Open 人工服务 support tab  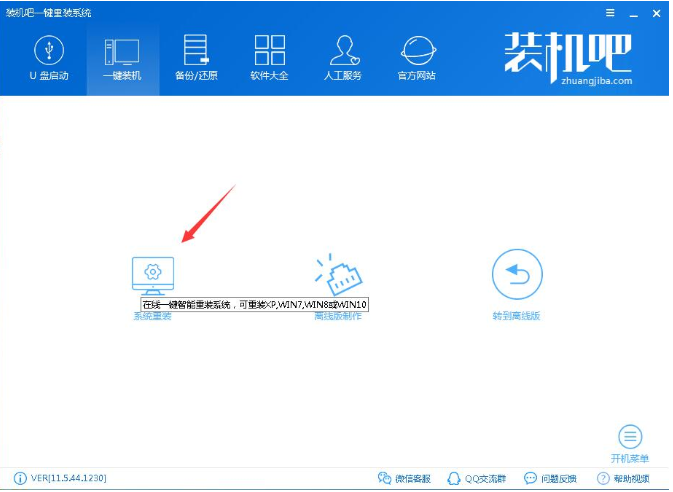[344, 58]
